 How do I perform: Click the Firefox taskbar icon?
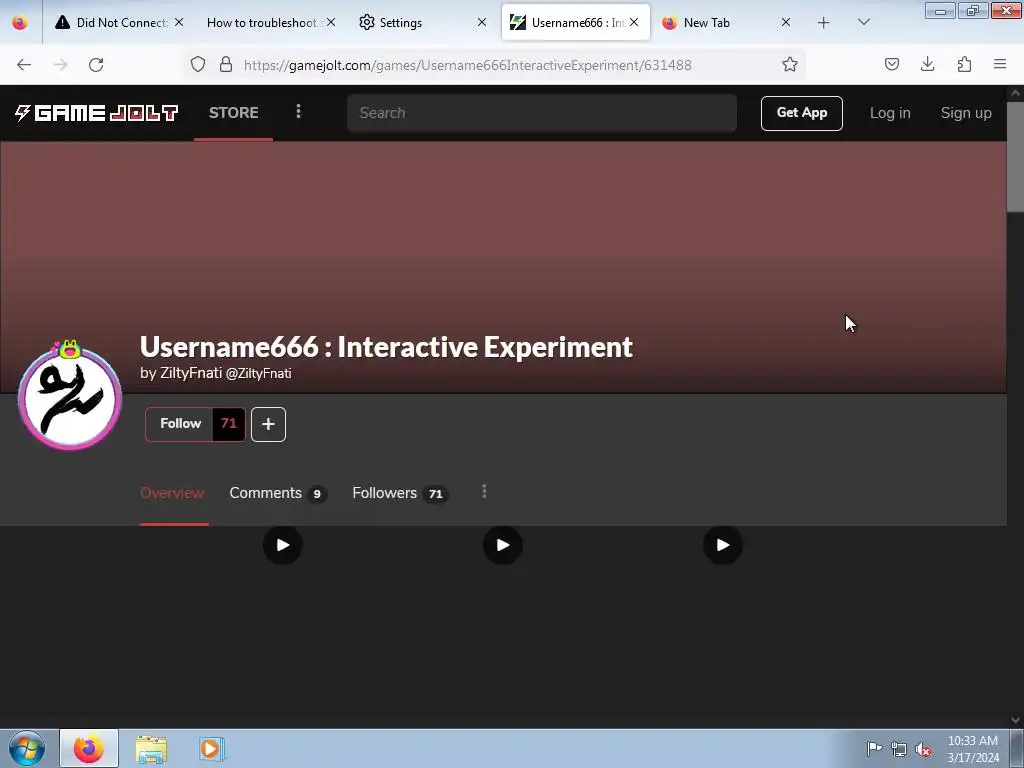(89, 748)
